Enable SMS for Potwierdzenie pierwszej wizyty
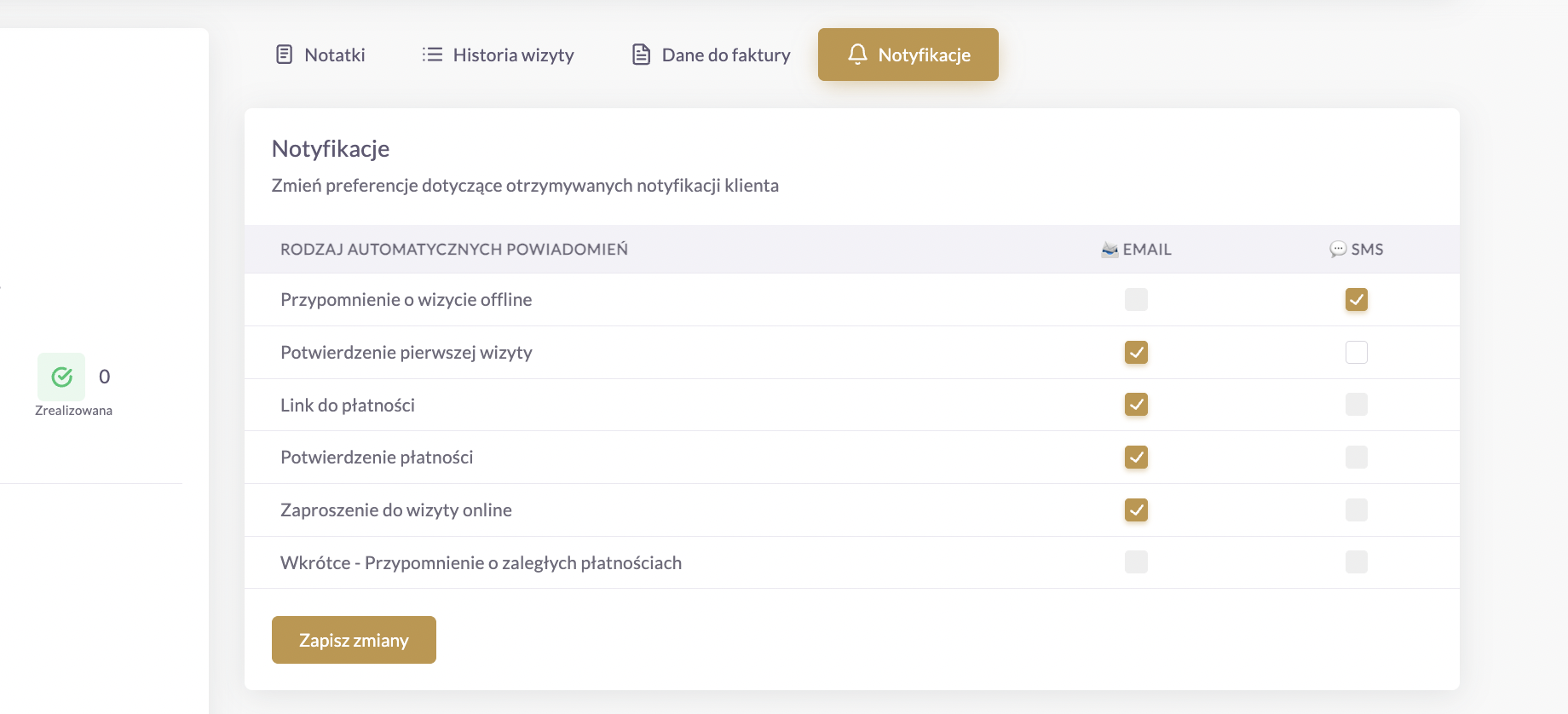Viewport: 1568px width, 714px height. [1357, 353]
